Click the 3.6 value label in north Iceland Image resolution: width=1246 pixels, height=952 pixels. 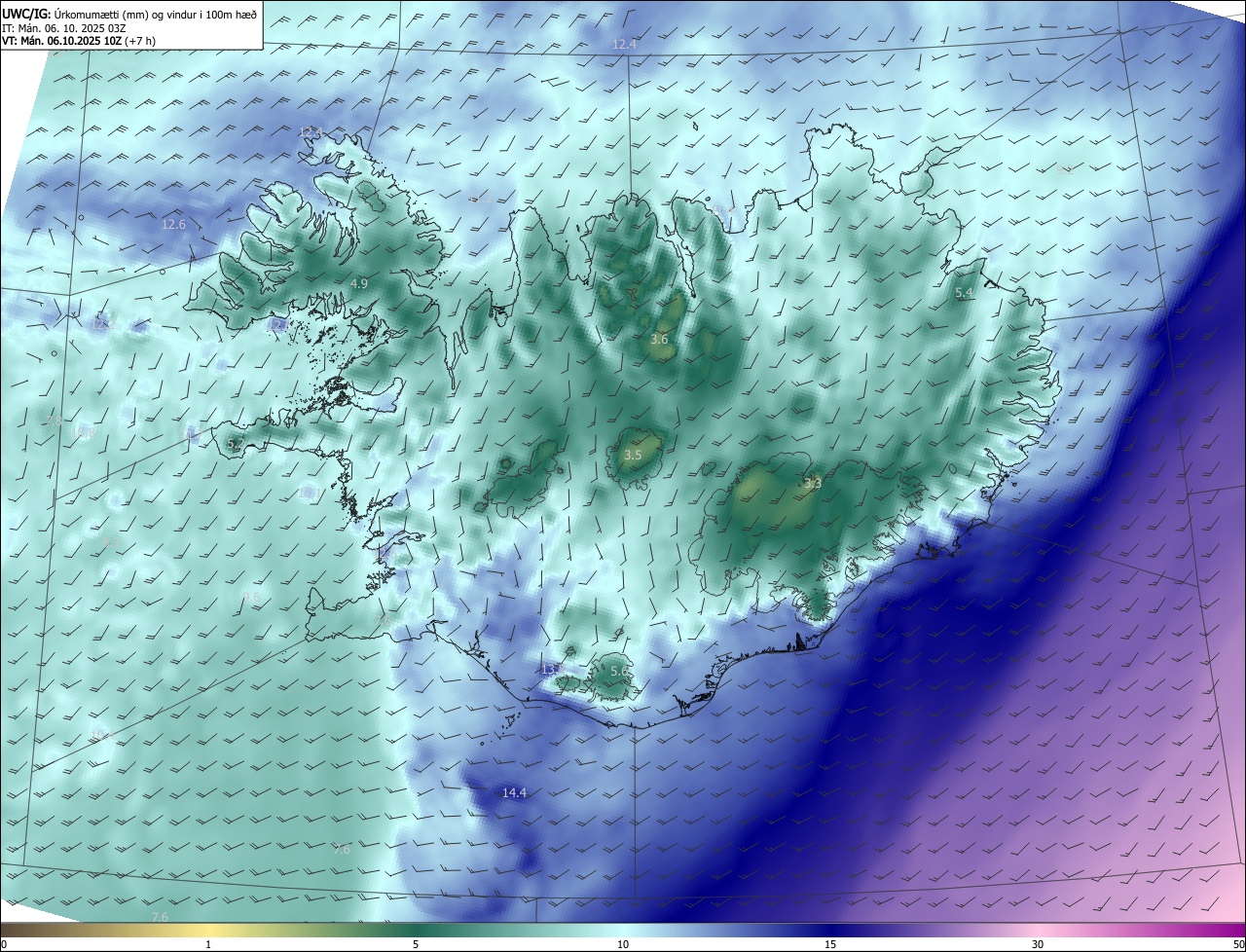coord(659,340)
